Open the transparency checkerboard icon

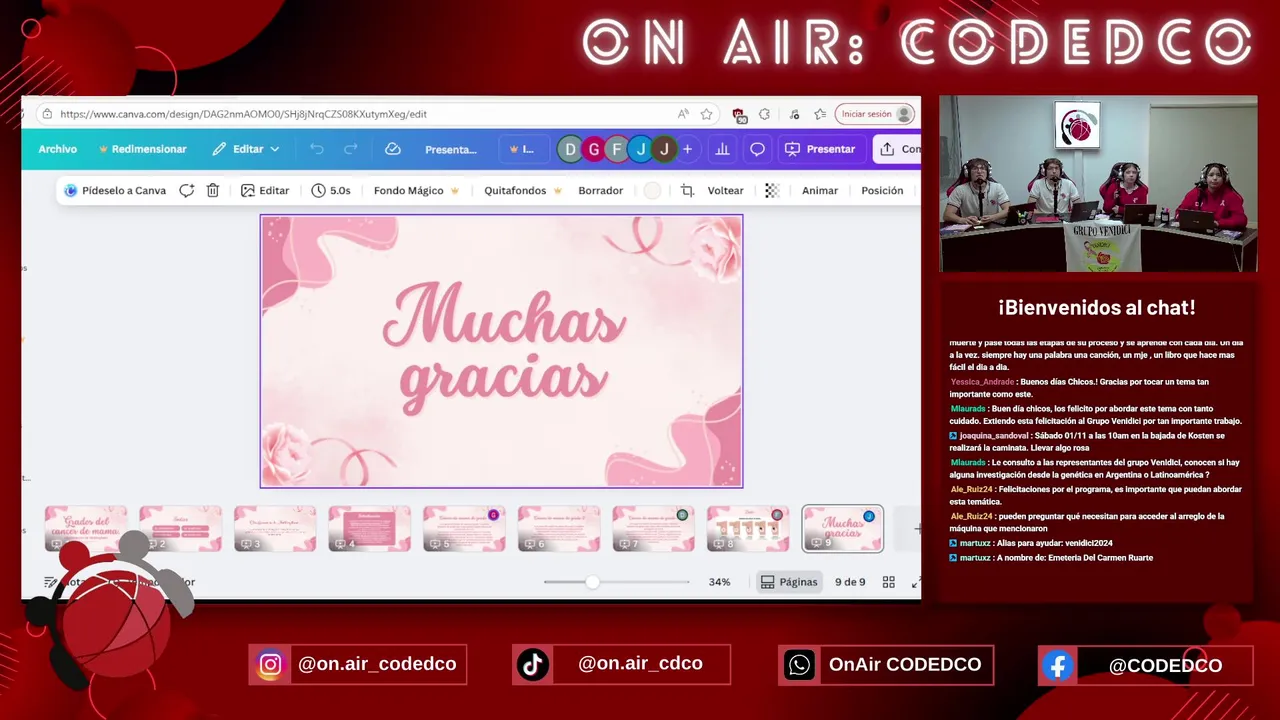tap(772, 190)
